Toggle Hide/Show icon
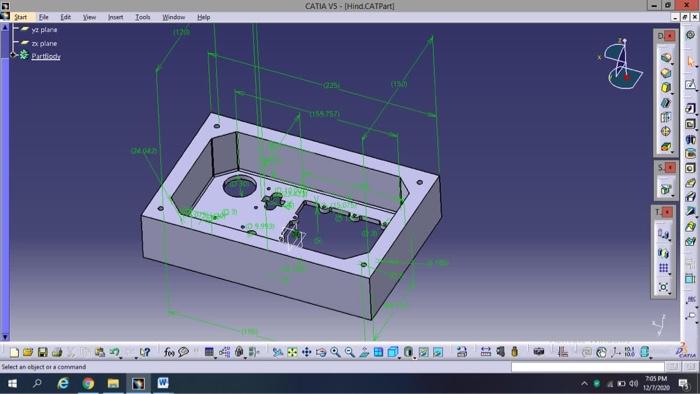Screen dimensions: 700x394 424,352
